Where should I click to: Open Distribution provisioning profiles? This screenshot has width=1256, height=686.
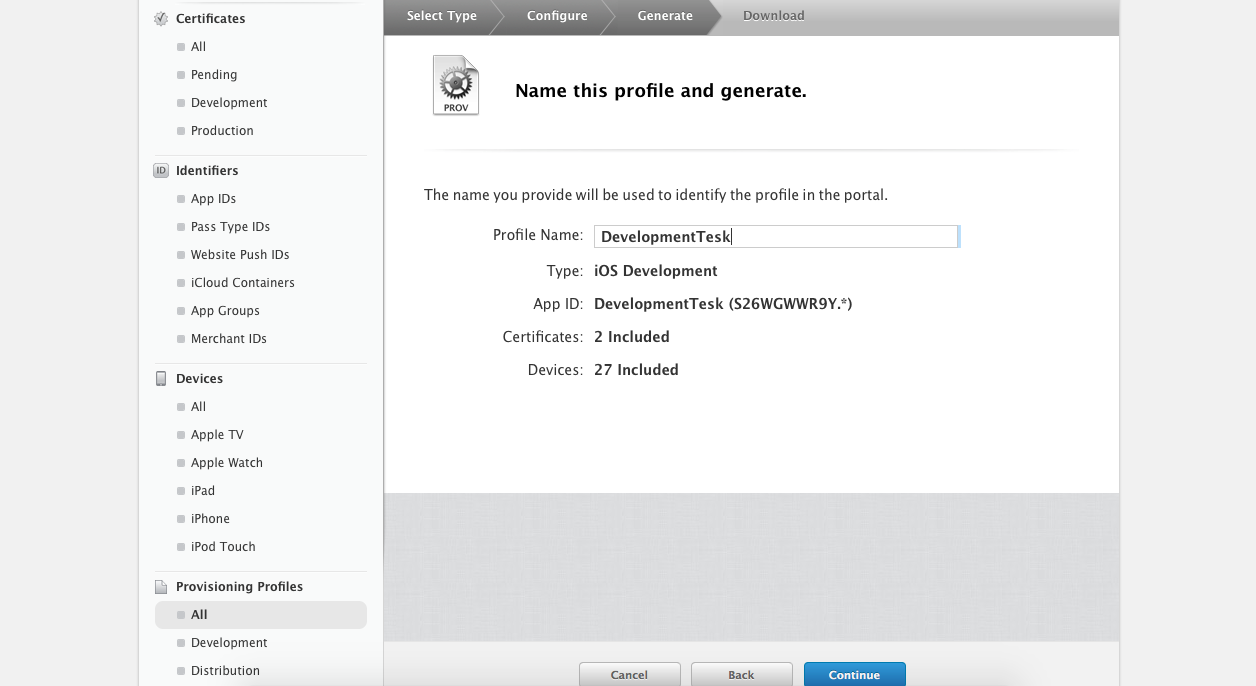tap(225, 671)
